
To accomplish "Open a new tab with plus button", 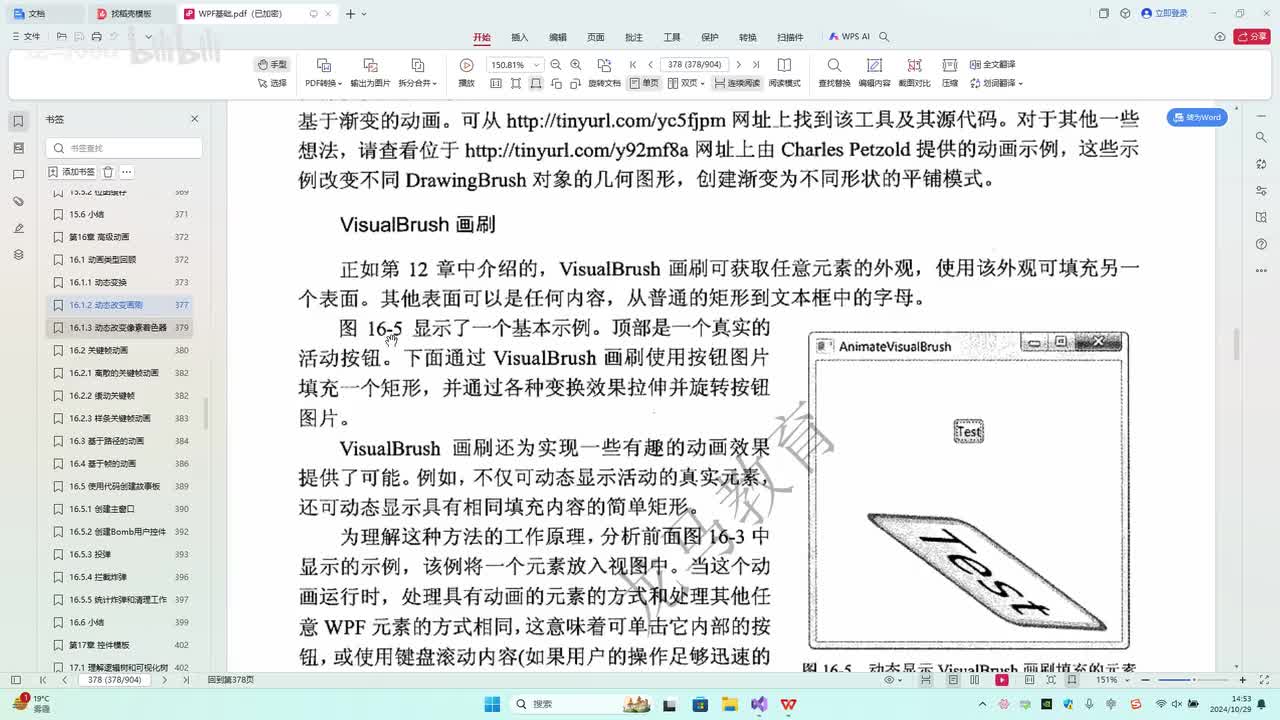I will (350, 14).
